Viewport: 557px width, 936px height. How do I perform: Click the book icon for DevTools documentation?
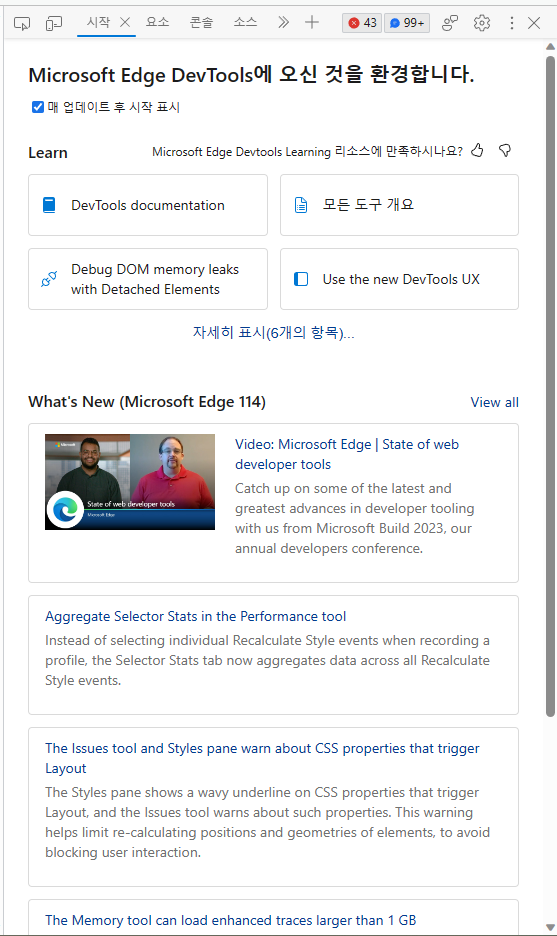49,205
